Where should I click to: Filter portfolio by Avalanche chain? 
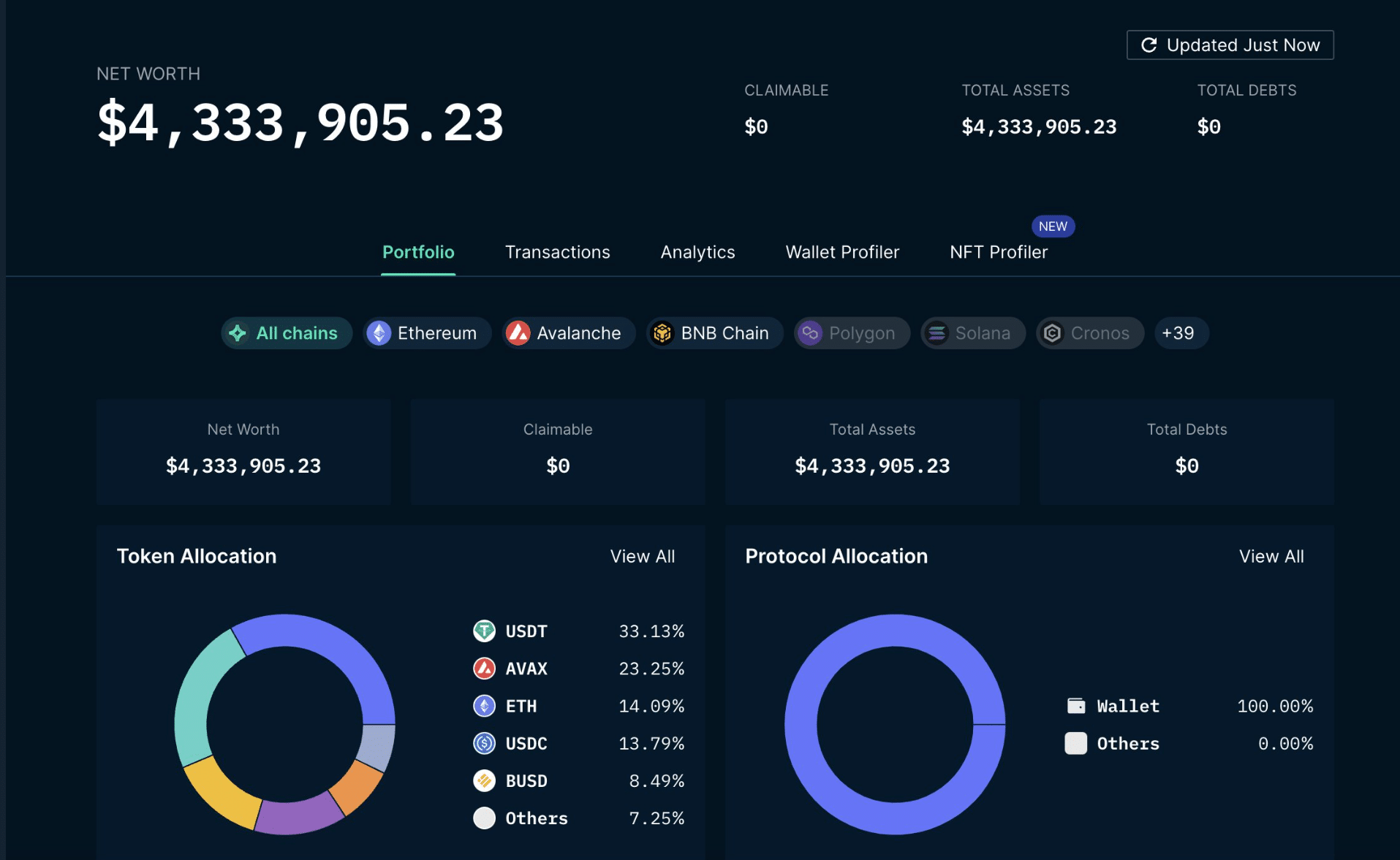coord(568,333)
